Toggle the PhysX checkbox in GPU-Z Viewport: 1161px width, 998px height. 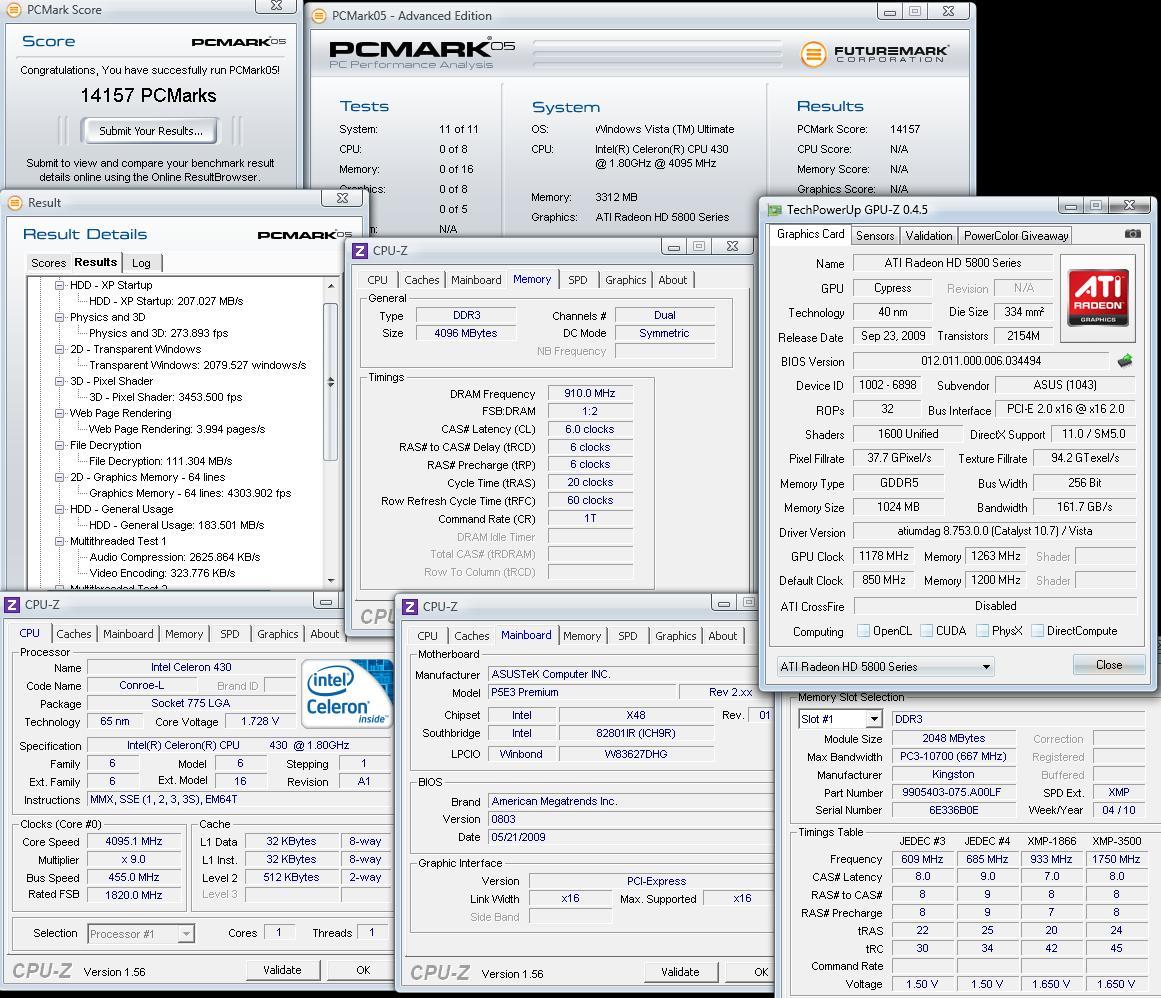983,631
